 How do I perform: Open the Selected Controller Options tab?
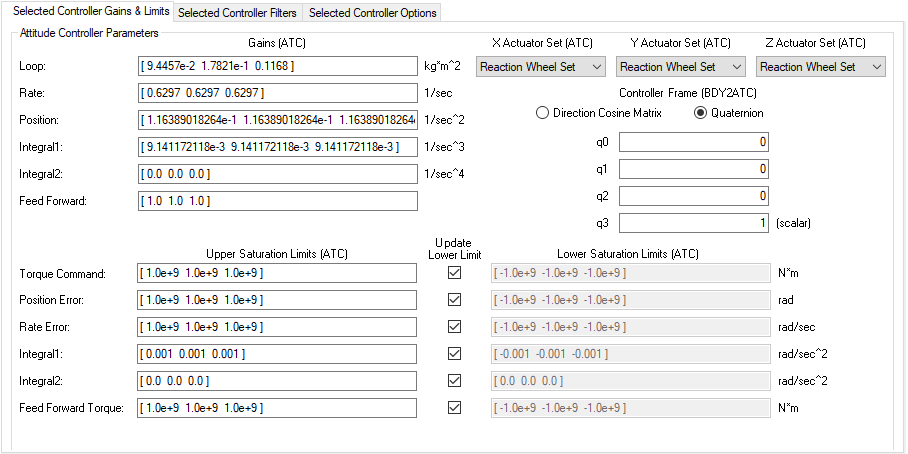coord(372,13)
